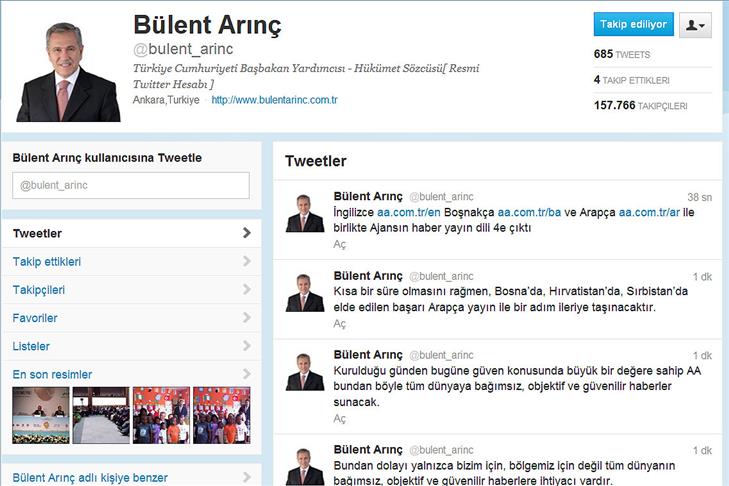View the 157.766 Takipçileri count
Image resolution: width=729 pixels, height=486 pixels.
click(x=640, y=106)
